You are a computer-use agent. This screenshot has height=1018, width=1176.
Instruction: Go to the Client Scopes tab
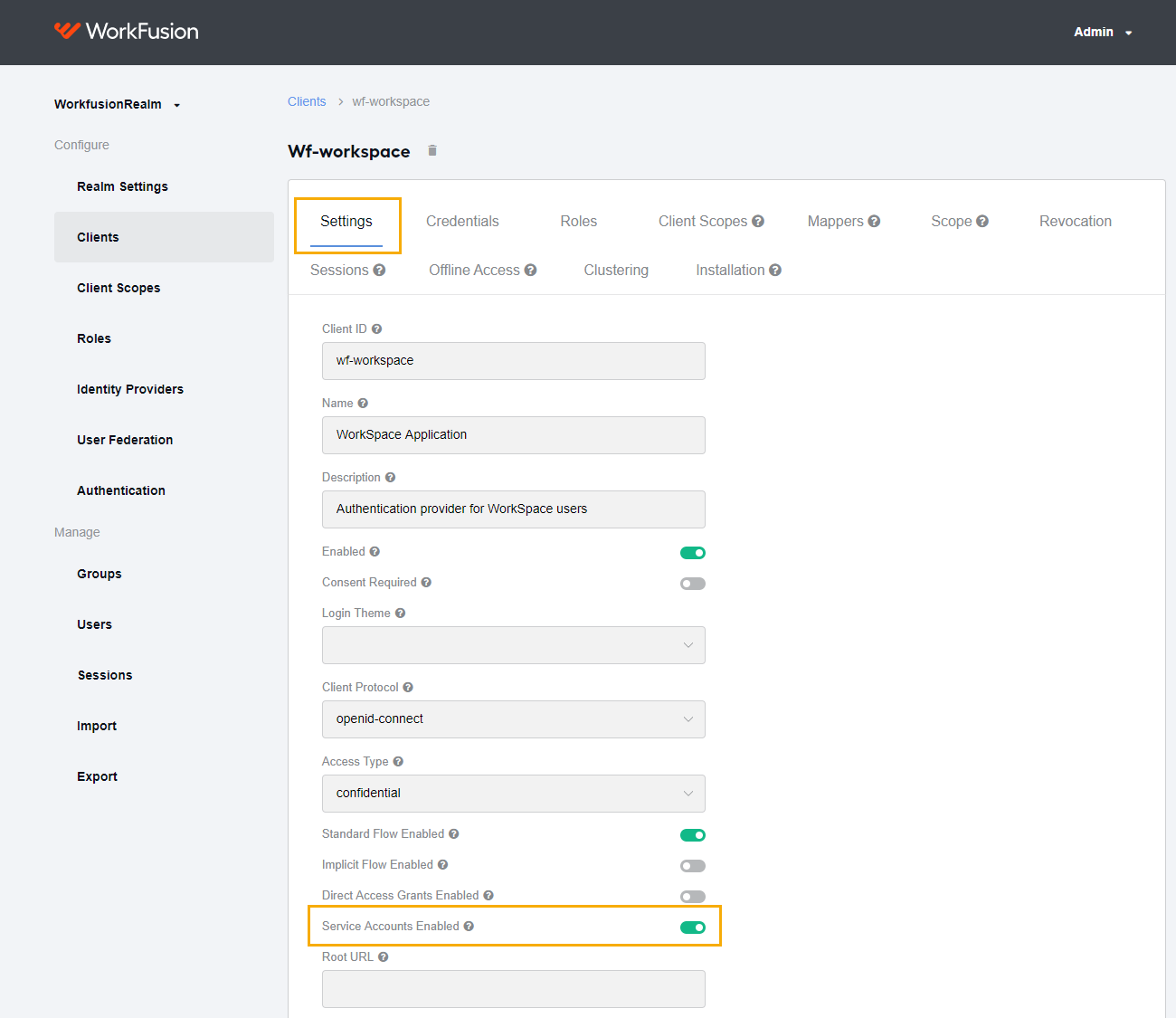703,222
